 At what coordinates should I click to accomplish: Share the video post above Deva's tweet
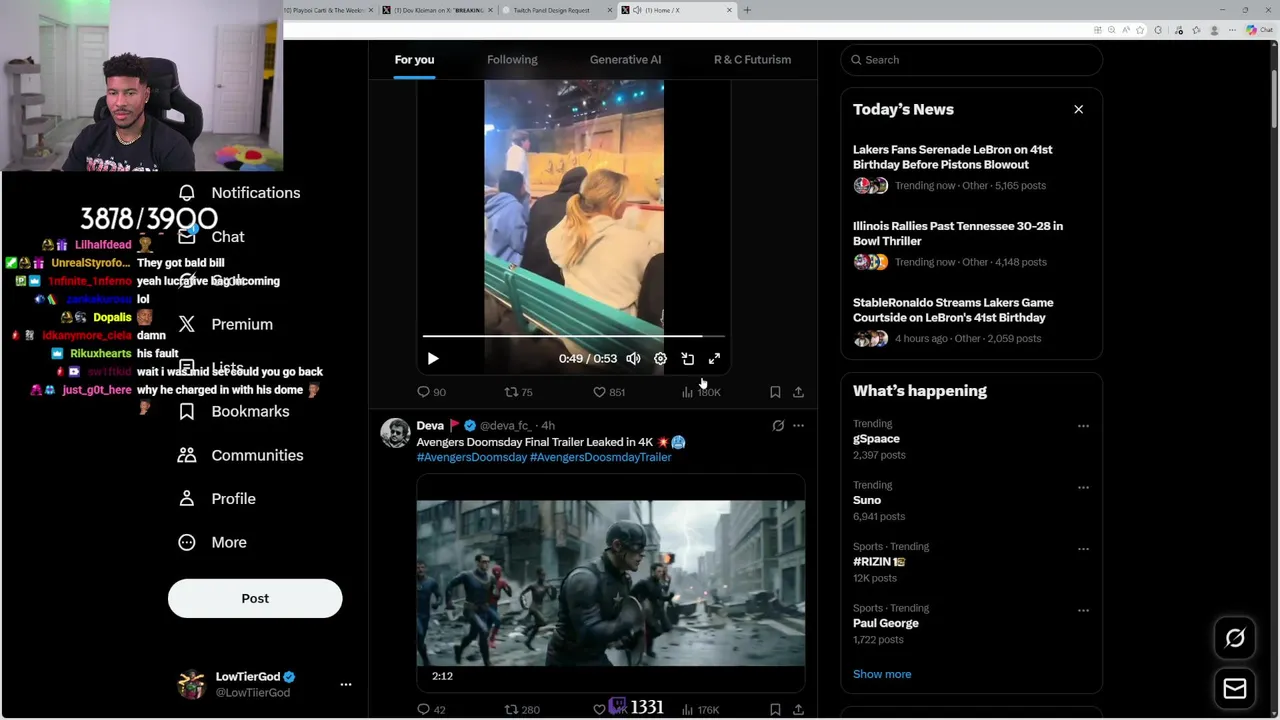click(x=798, y=392)
